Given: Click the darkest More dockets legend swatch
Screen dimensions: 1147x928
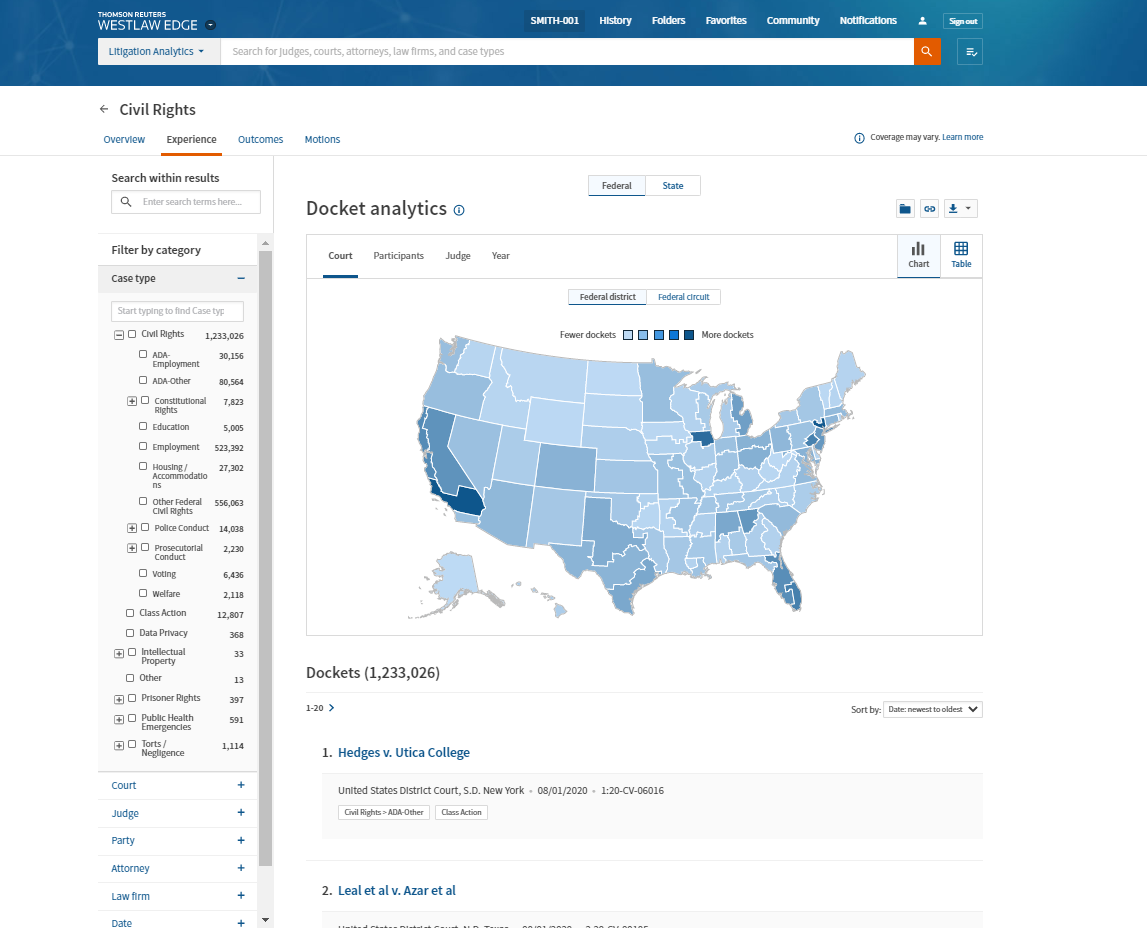Looking at the screenshot, I should point(689,335).
